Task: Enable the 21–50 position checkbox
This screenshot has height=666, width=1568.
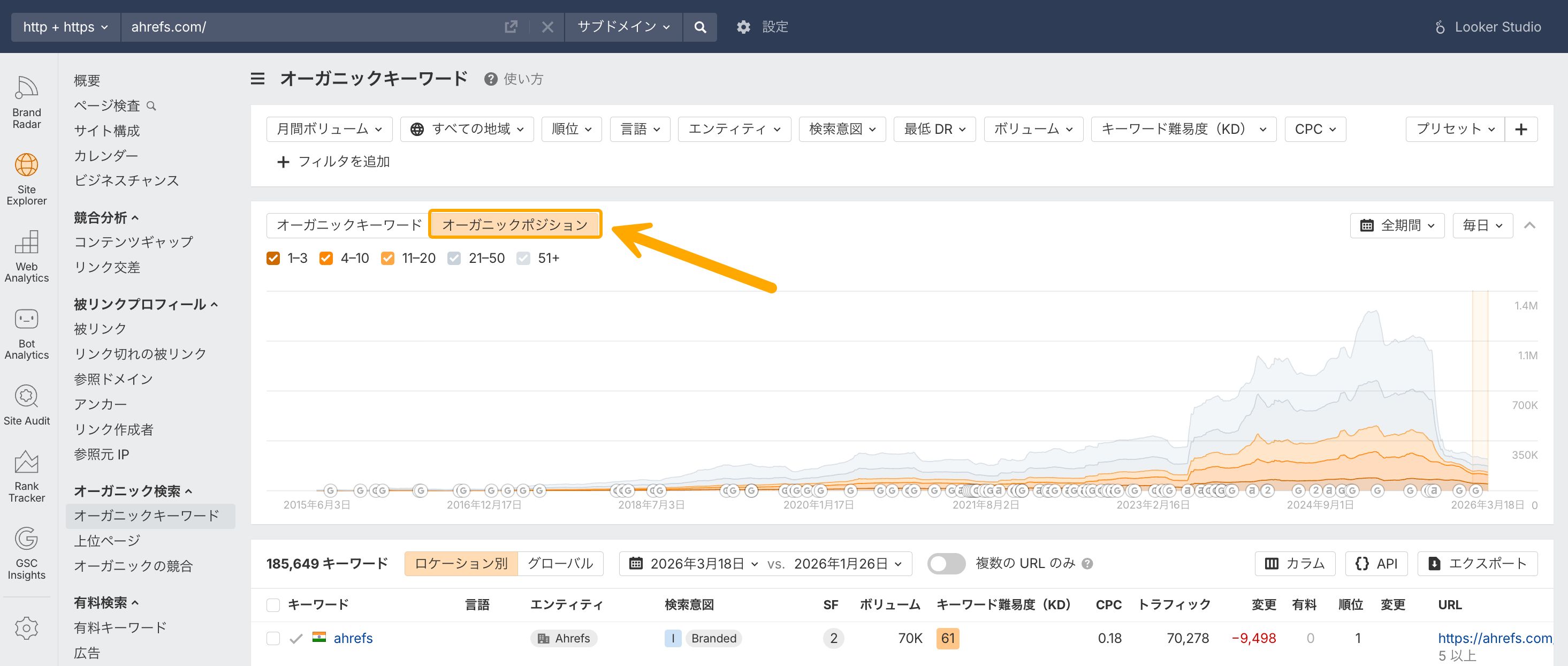Action: point(454,258)
